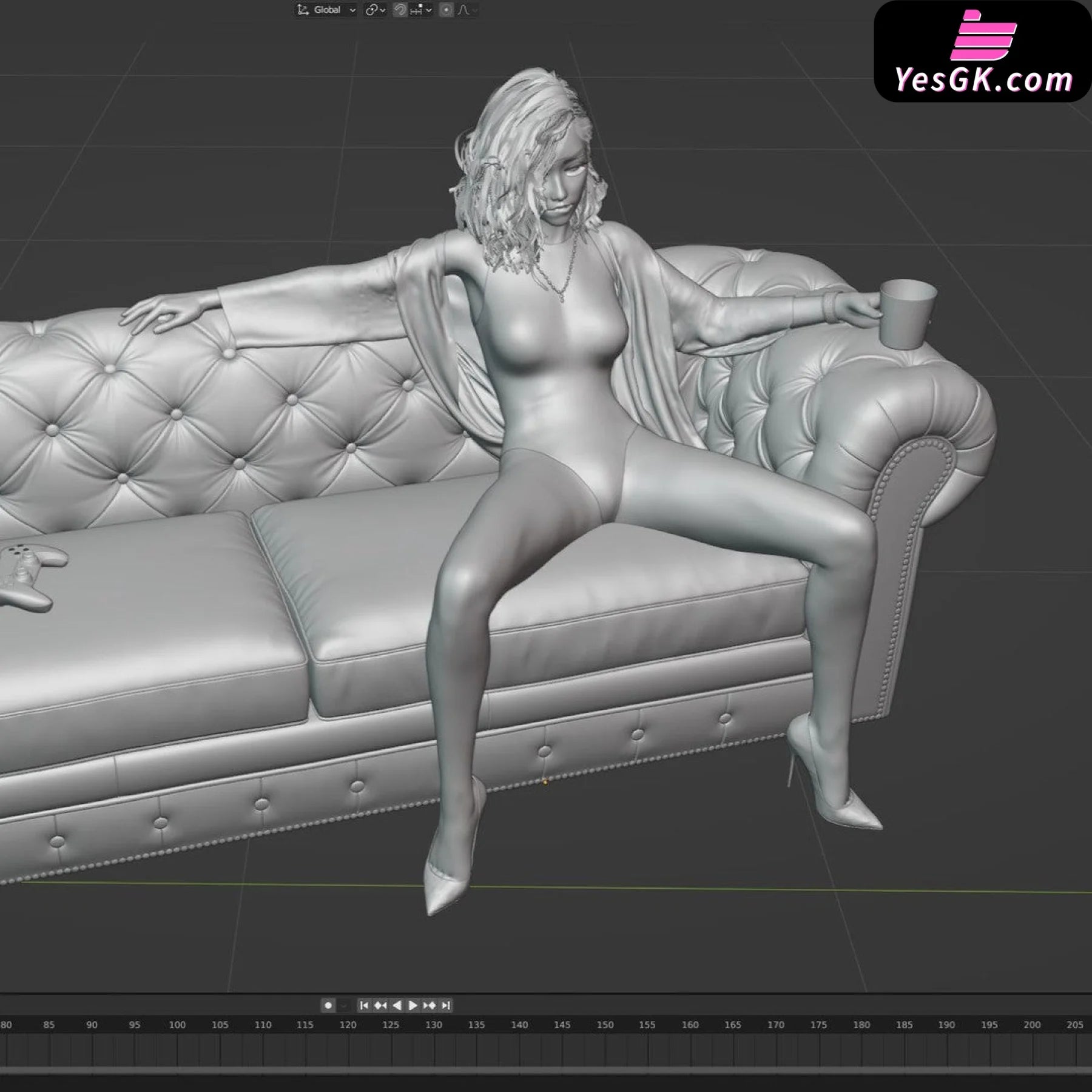Toggle the auto keying record button

coord(328,1005)
